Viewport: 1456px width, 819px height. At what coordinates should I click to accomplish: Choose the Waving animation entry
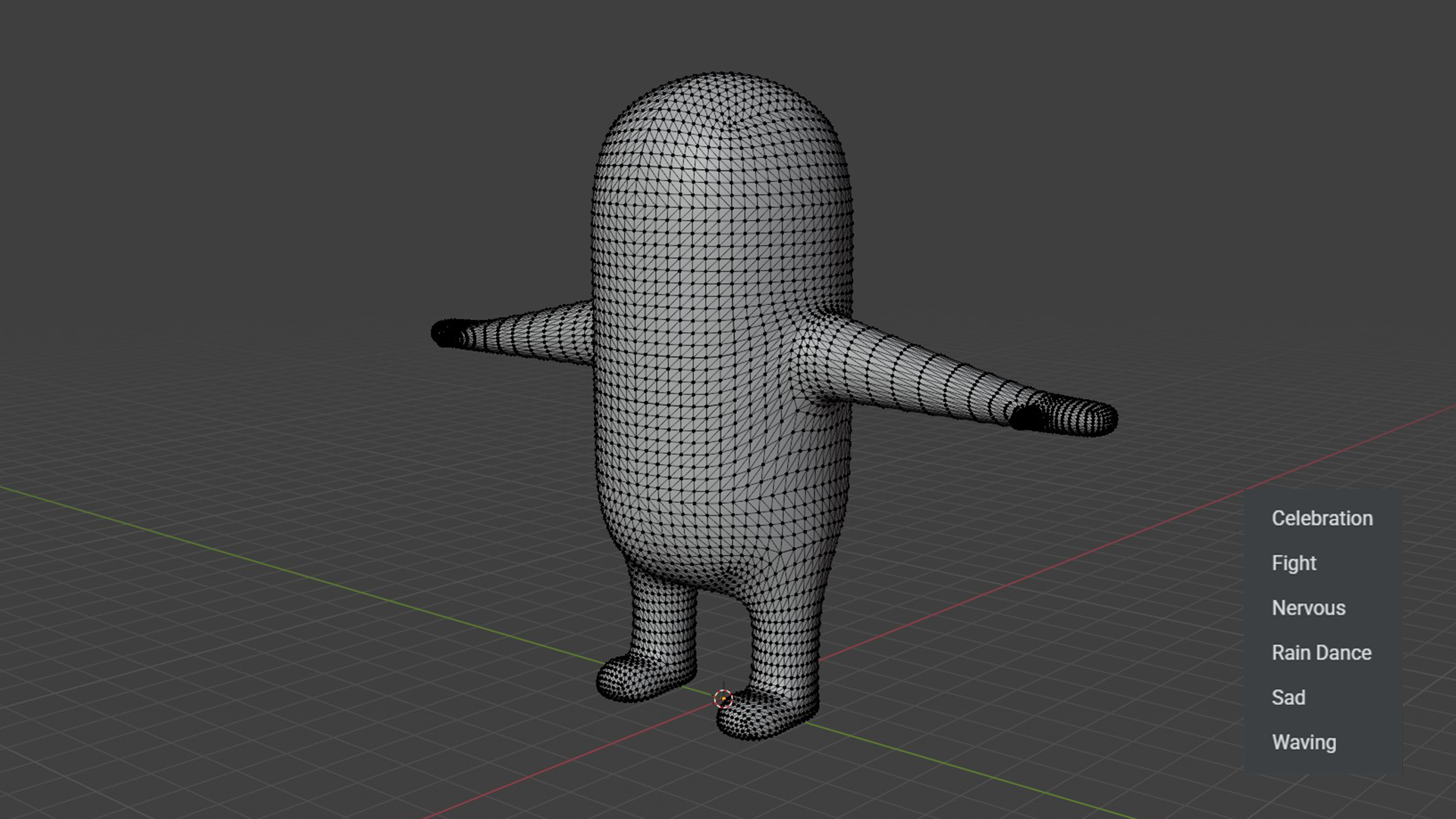[1304, 742]
